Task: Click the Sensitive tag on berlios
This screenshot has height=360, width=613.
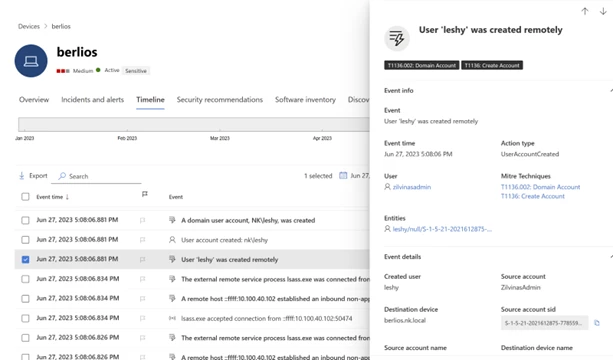Action: coord(136,71)
